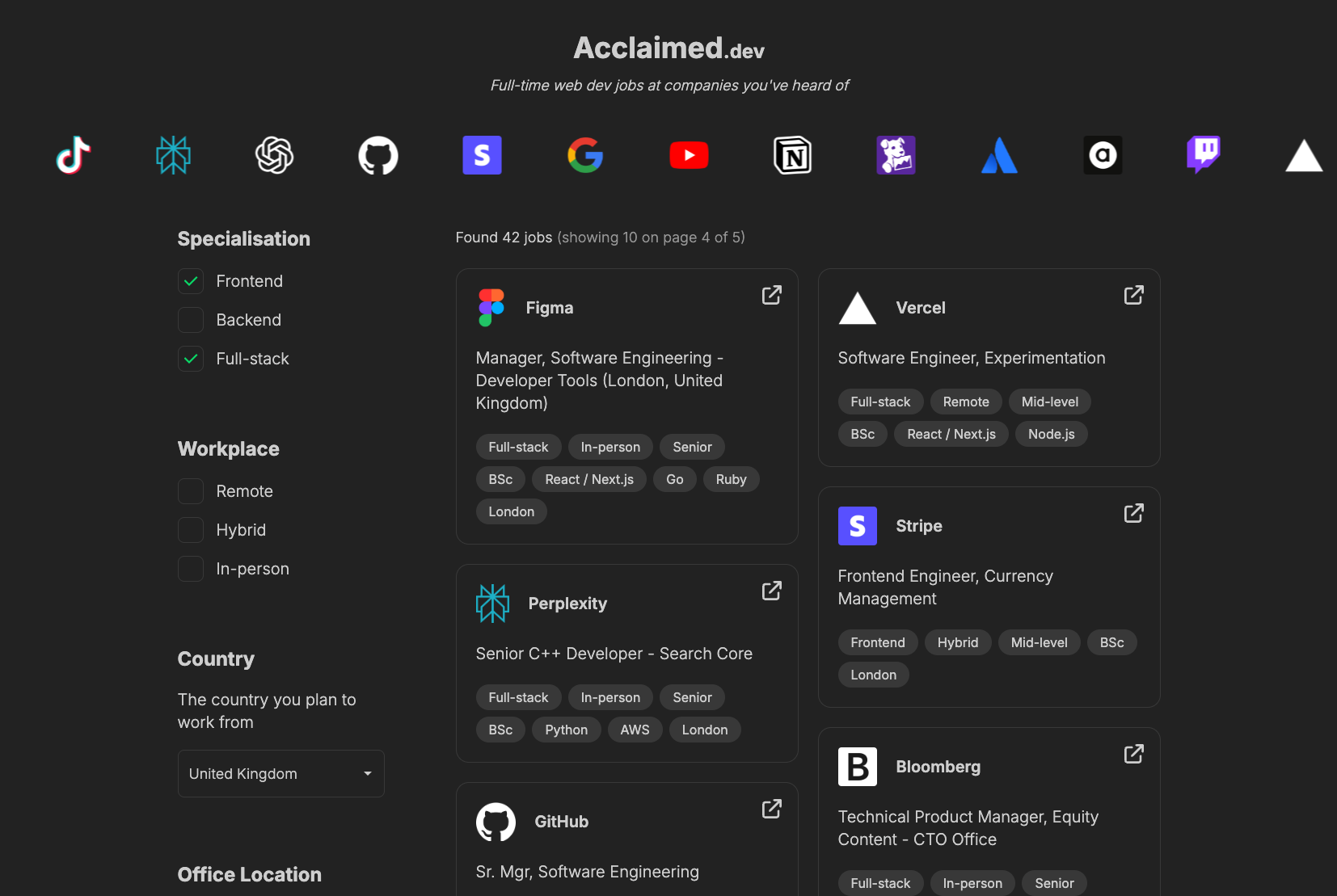This screenshot has height=896, width=1337.
Task: Click the Acclaimed.dev site title
Action: (668, 48)
